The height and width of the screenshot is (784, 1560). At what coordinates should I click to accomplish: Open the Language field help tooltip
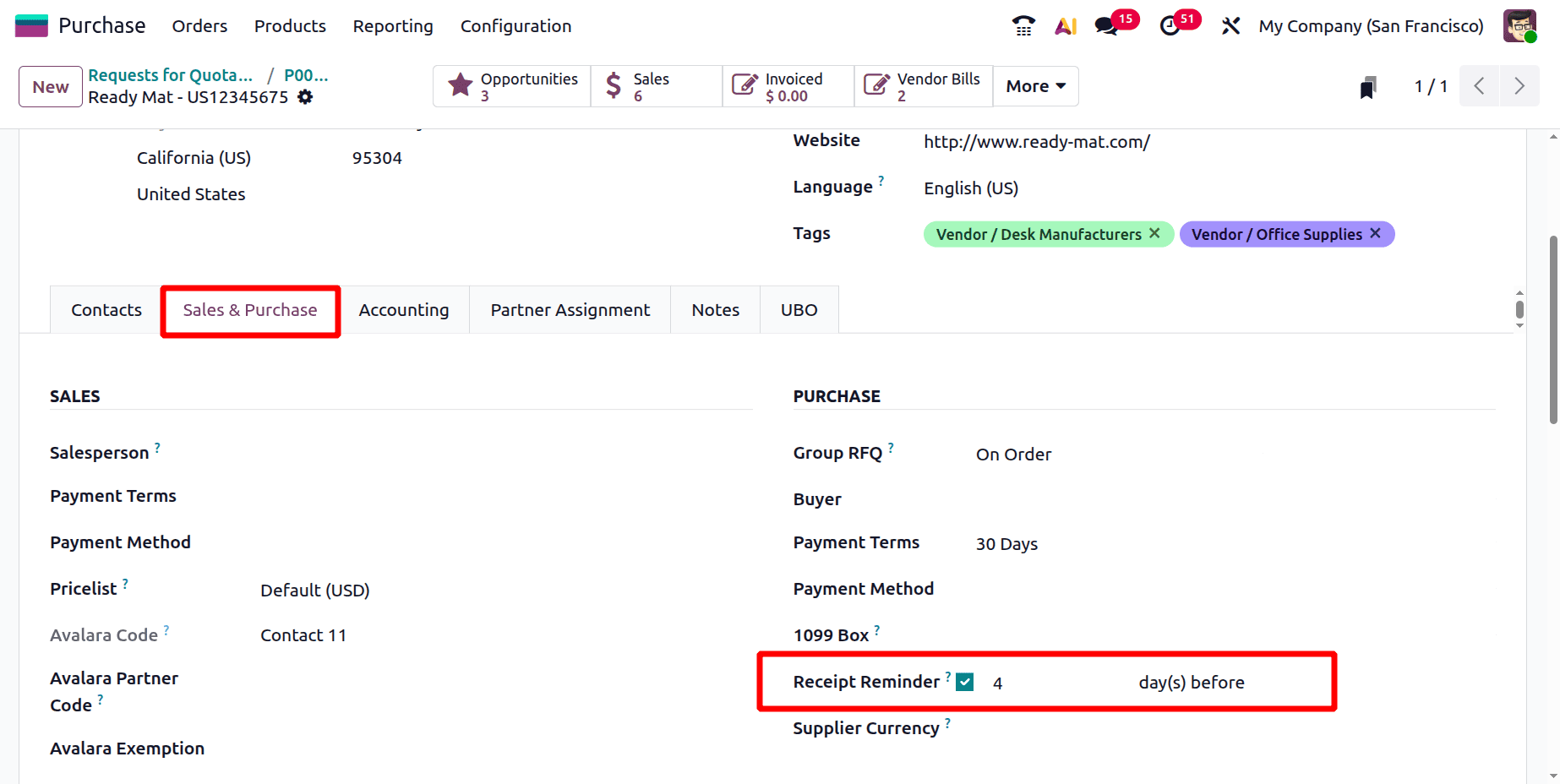pyautogui.click(x=881, y=179)
